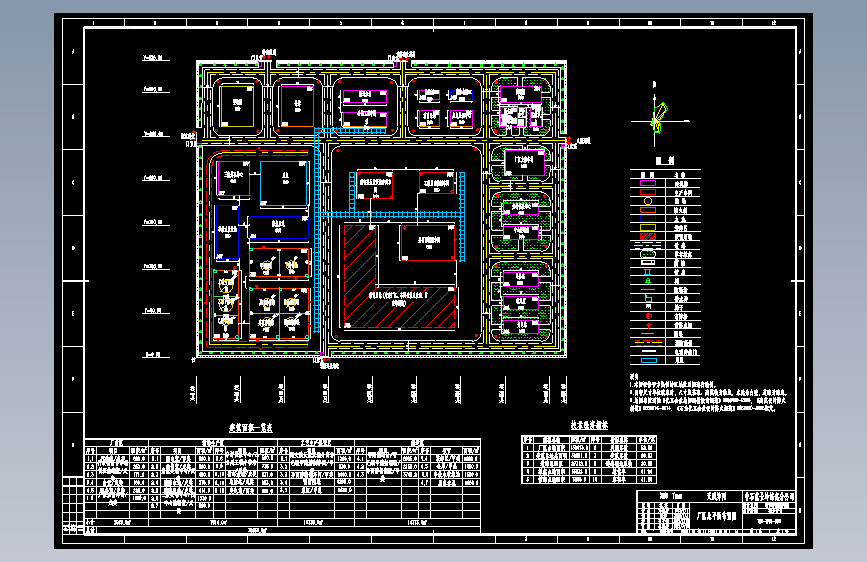Select the red hatched rectangle legend symbol

648,236
